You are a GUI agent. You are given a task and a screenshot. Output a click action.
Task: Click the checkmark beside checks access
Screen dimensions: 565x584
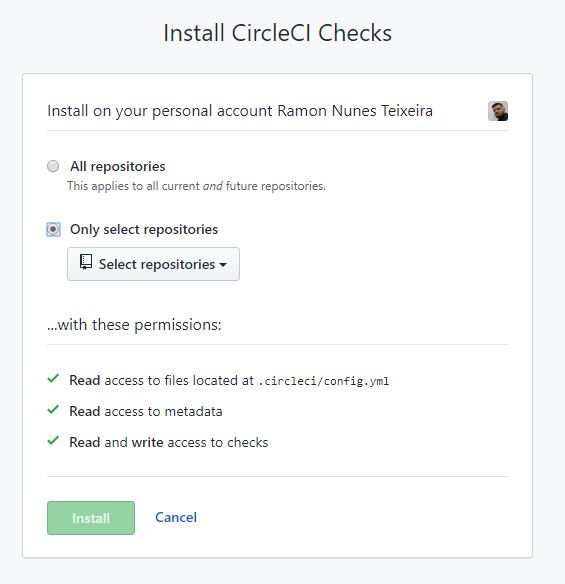53,441
